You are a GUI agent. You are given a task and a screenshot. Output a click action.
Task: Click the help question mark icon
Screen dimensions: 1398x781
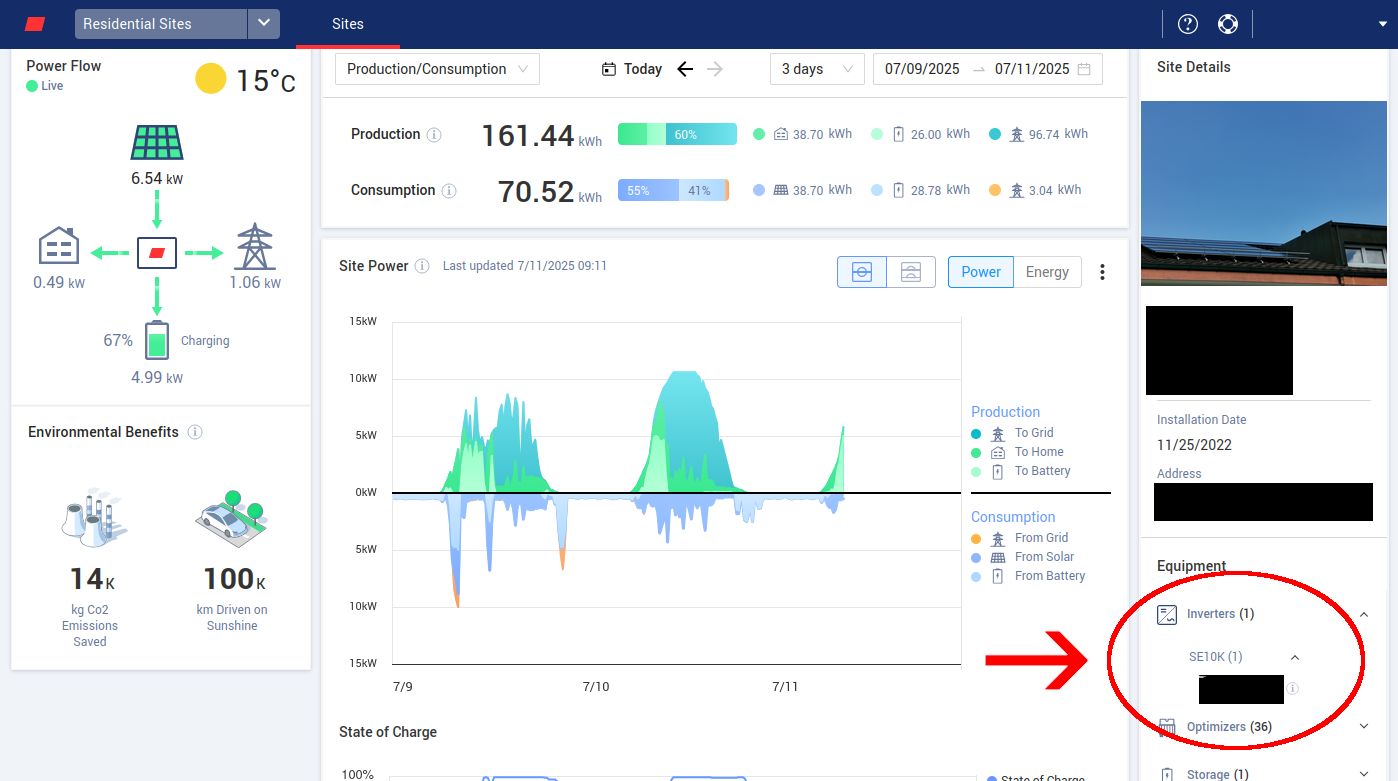[x=1188, y=24]
